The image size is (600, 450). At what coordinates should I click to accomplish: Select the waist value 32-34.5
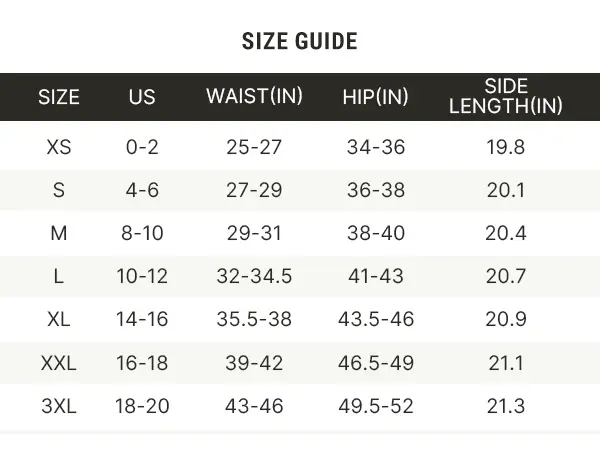(254, 277)
